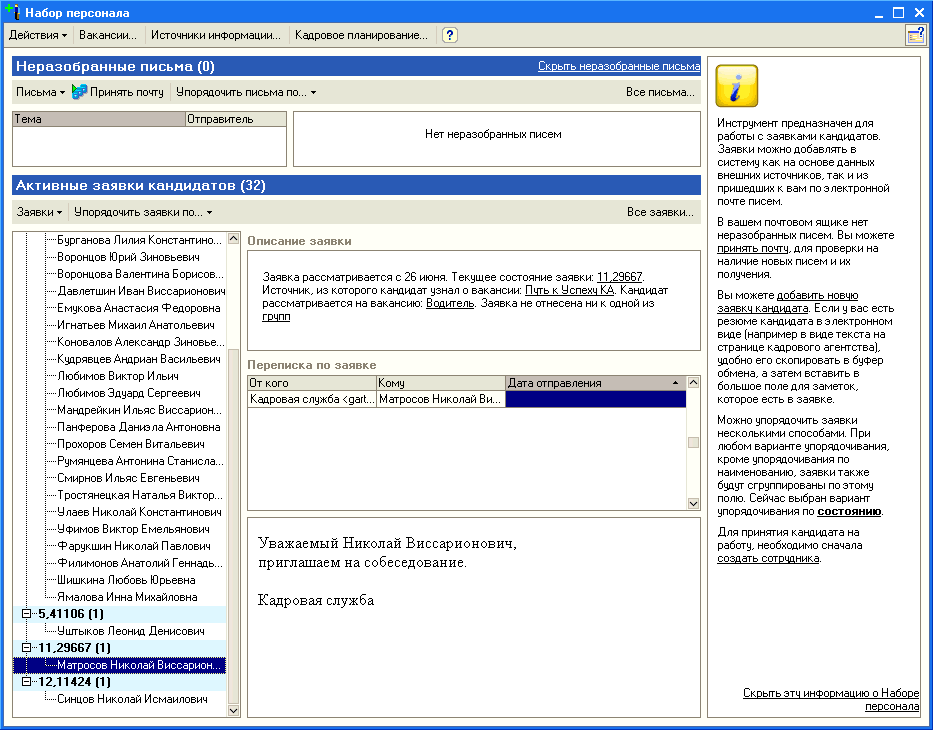Open Упорядочить письма по dropdown

(246, 92)
